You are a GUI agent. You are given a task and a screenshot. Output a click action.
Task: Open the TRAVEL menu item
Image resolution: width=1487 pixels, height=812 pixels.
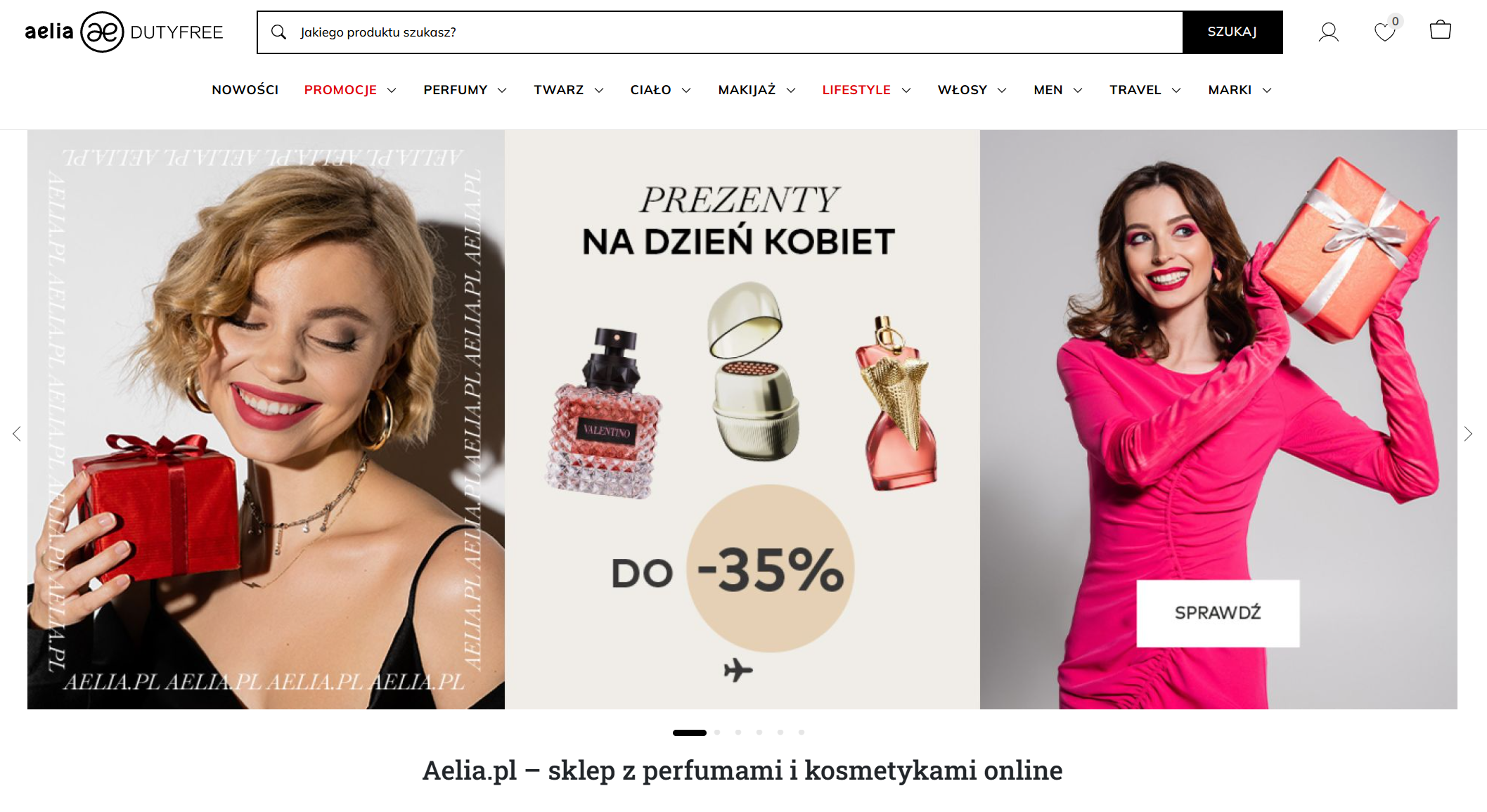(x=1135, y=90)
